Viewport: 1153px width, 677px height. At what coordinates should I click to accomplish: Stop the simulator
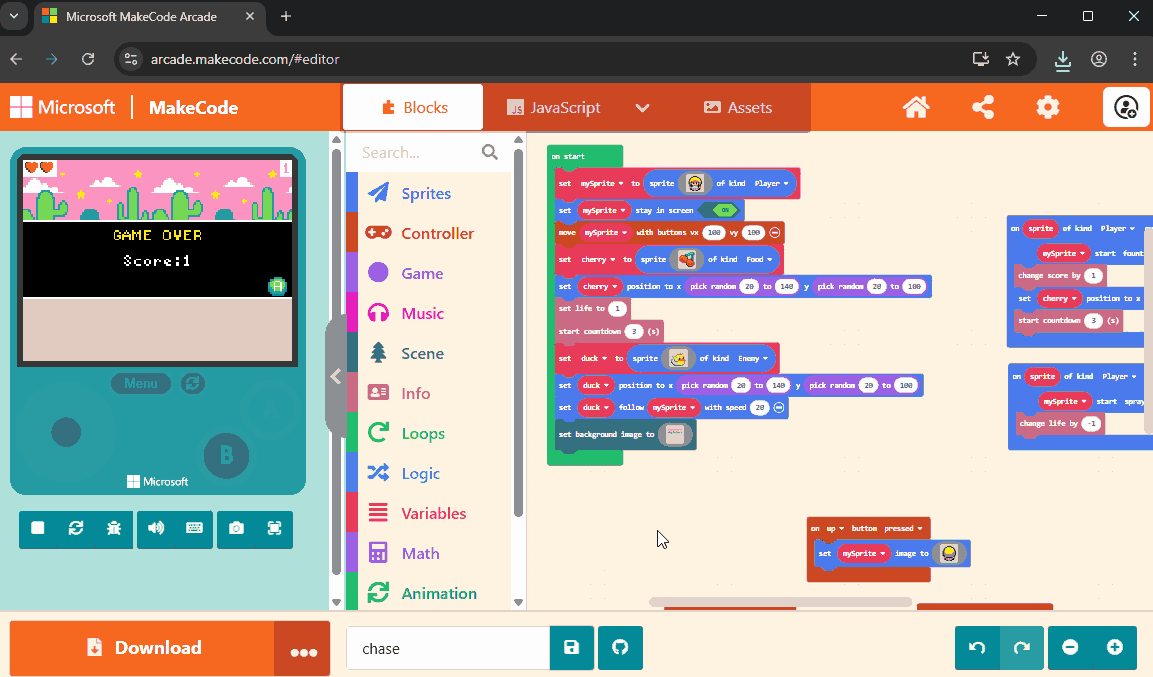[x=38, y=529]
